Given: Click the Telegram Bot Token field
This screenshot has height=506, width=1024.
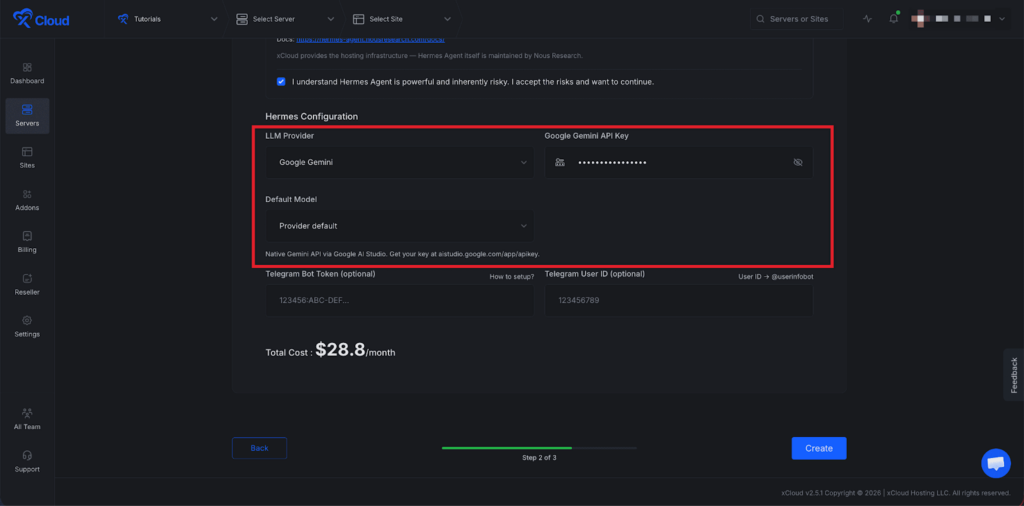Looking at the screenshot, I should (x=398, y=300).
